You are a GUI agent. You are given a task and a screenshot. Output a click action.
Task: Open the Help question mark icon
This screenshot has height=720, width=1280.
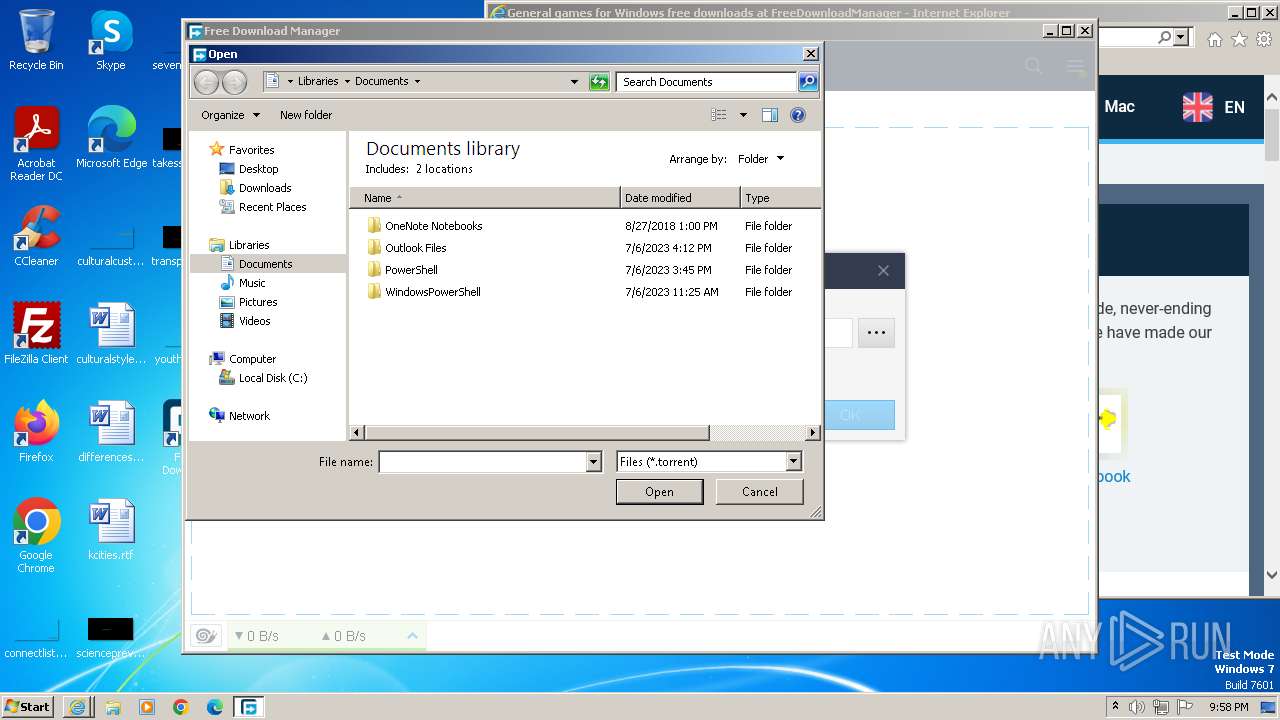coord(798,115)
